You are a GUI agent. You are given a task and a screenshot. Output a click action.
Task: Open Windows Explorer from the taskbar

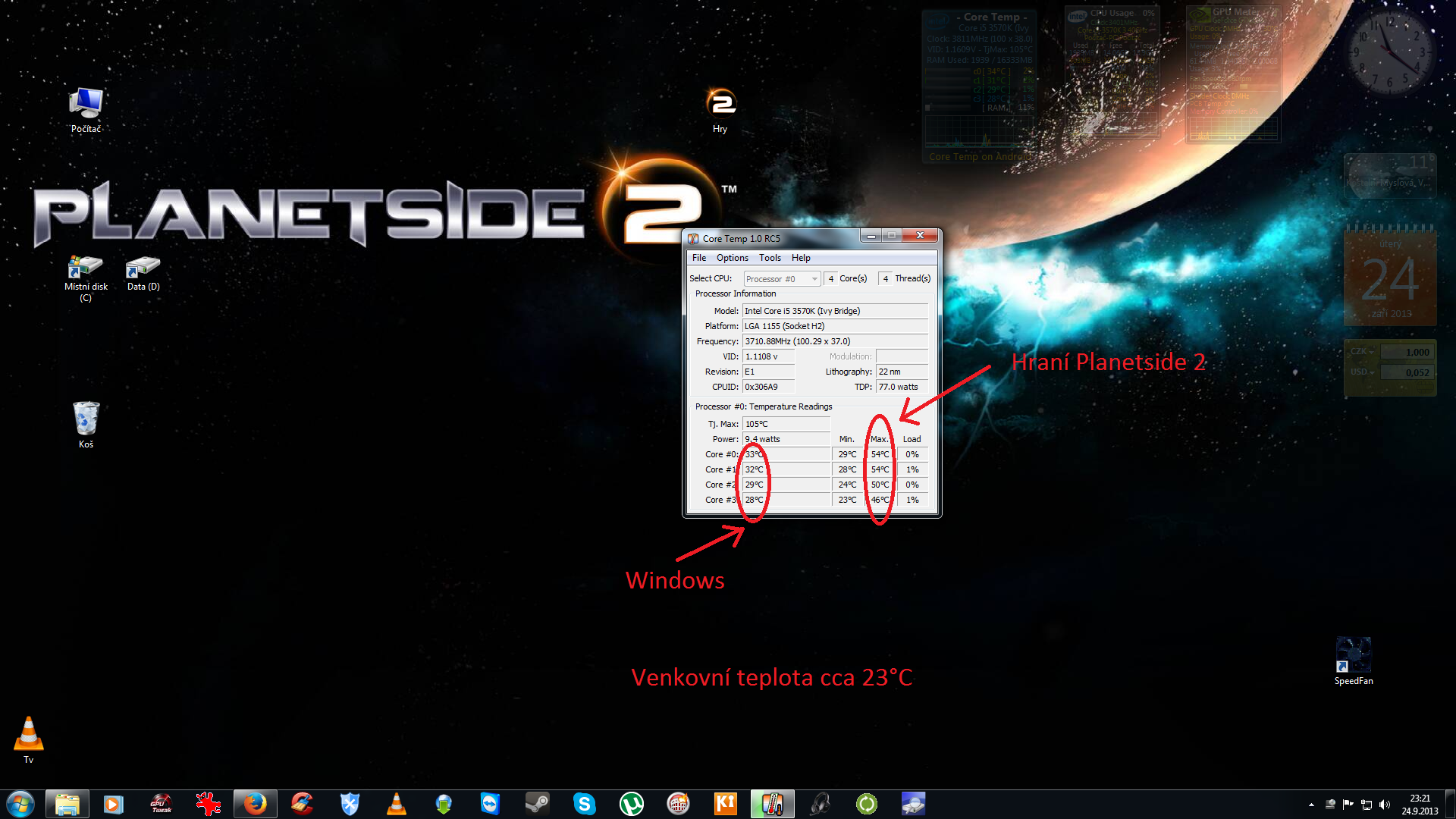[x=67, y=804]
